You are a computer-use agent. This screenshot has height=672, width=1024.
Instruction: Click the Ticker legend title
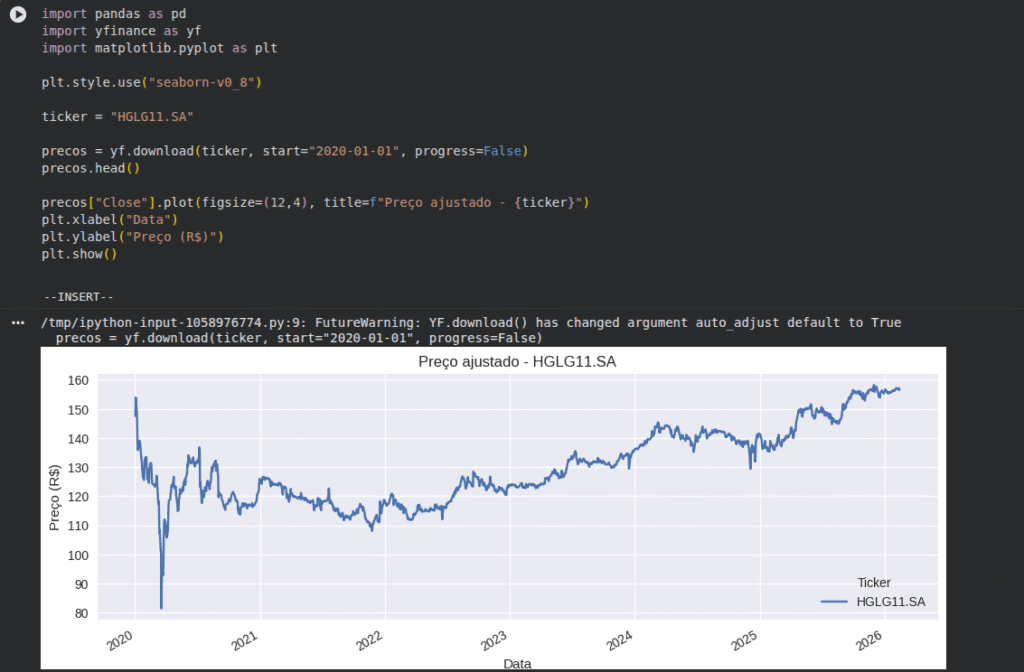(874, 582)
